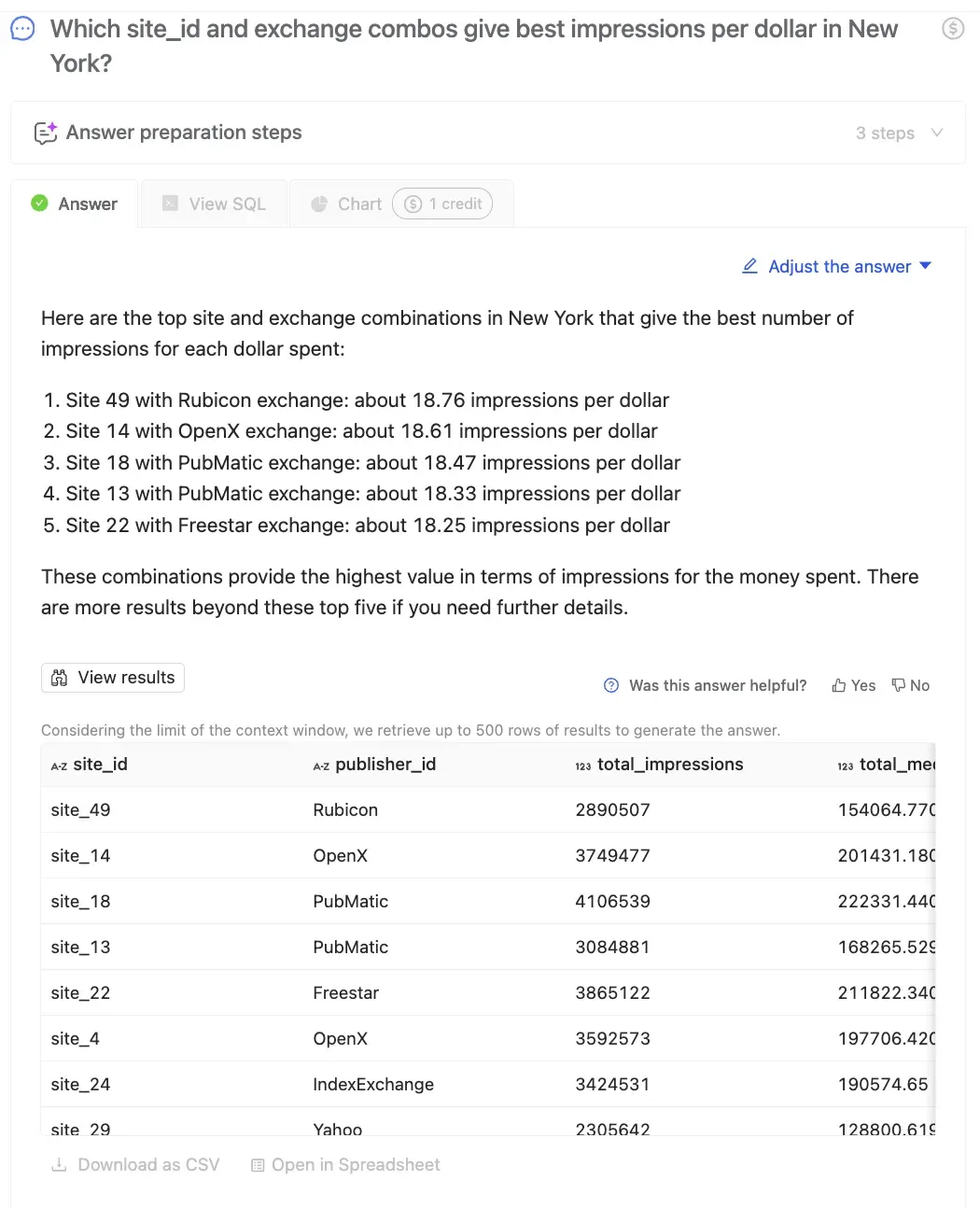Click the thumbs up Yes icon
Screen dimensions: 980x1208
[839, 685]
